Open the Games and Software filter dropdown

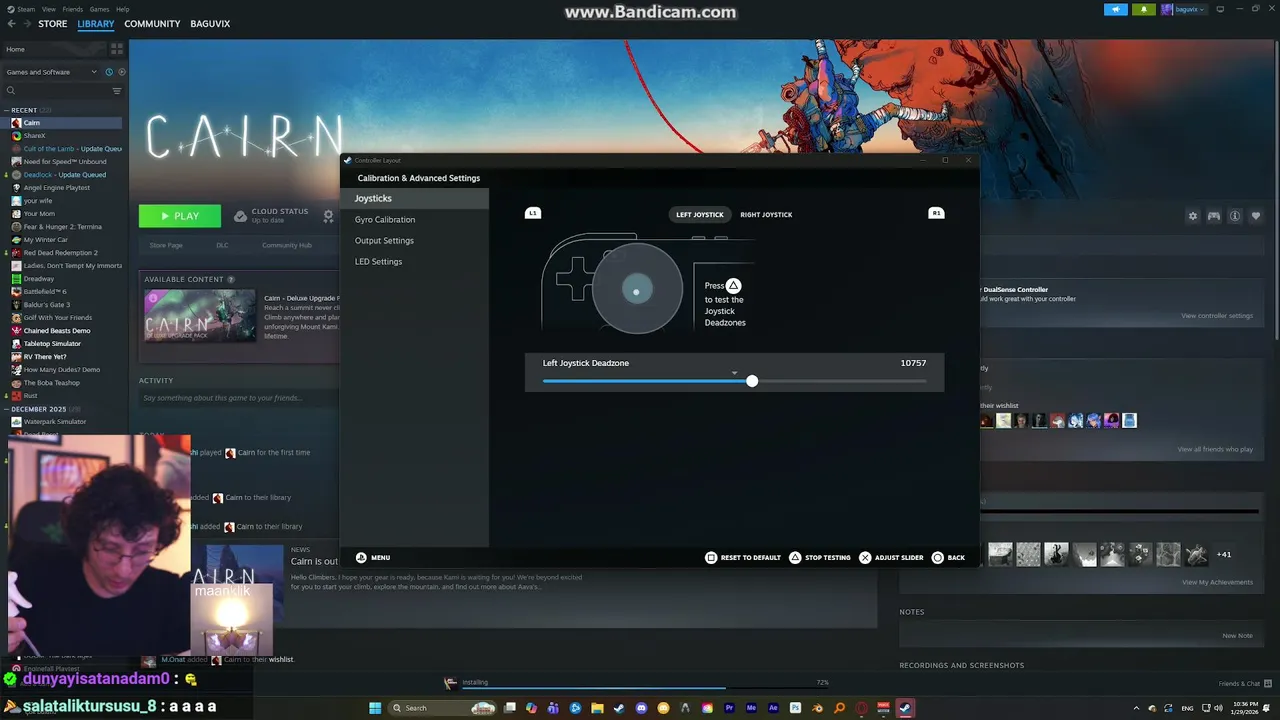[52, 72]
